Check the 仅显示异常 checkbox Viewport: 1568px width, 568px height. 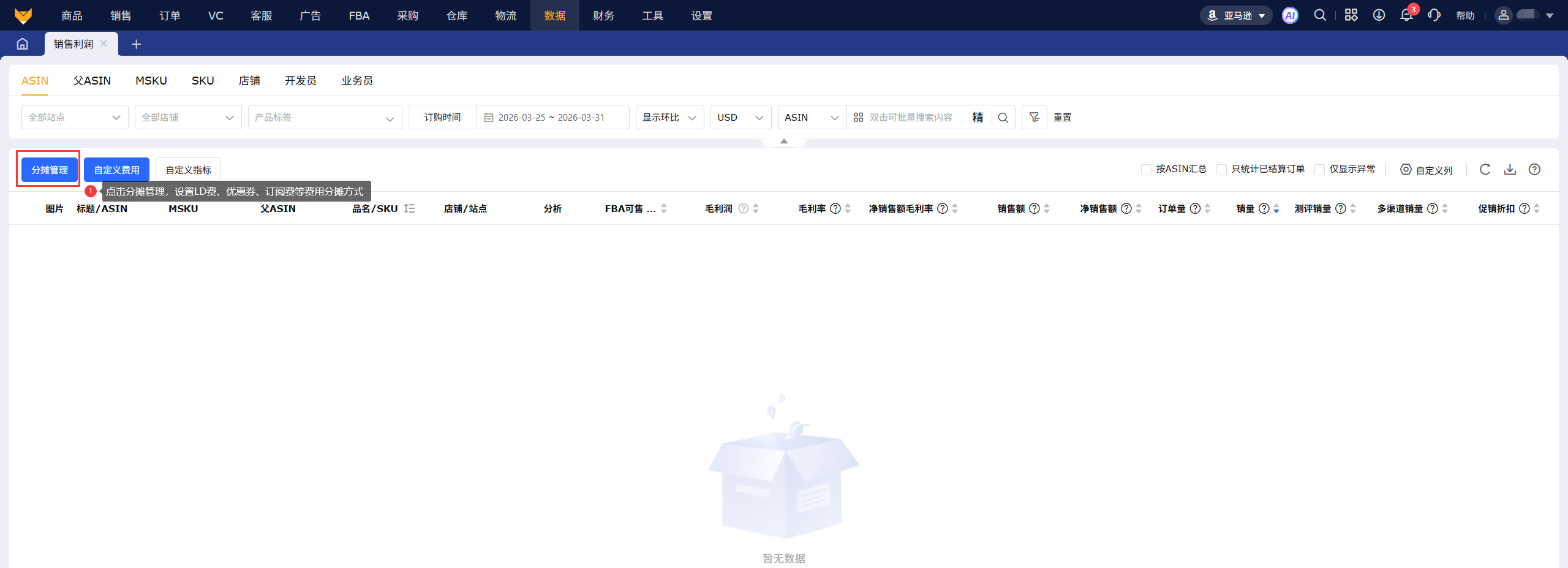[x=1319, y=170]
